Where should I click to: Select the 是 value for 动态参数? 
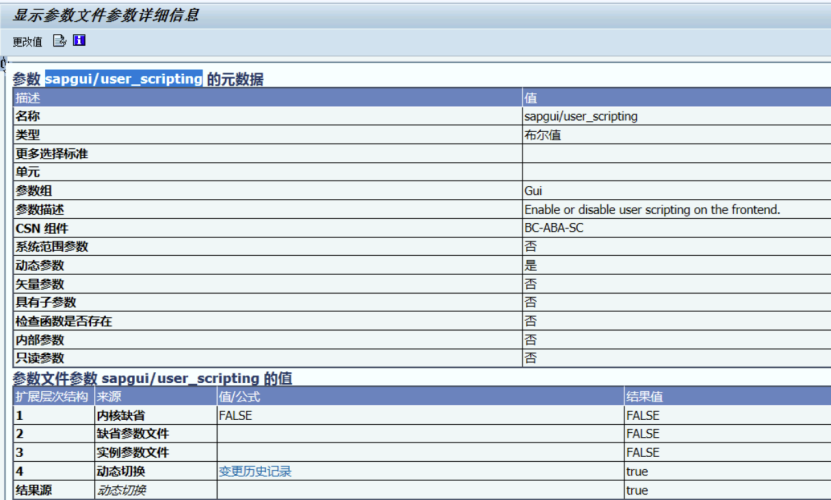pos(531,265)
